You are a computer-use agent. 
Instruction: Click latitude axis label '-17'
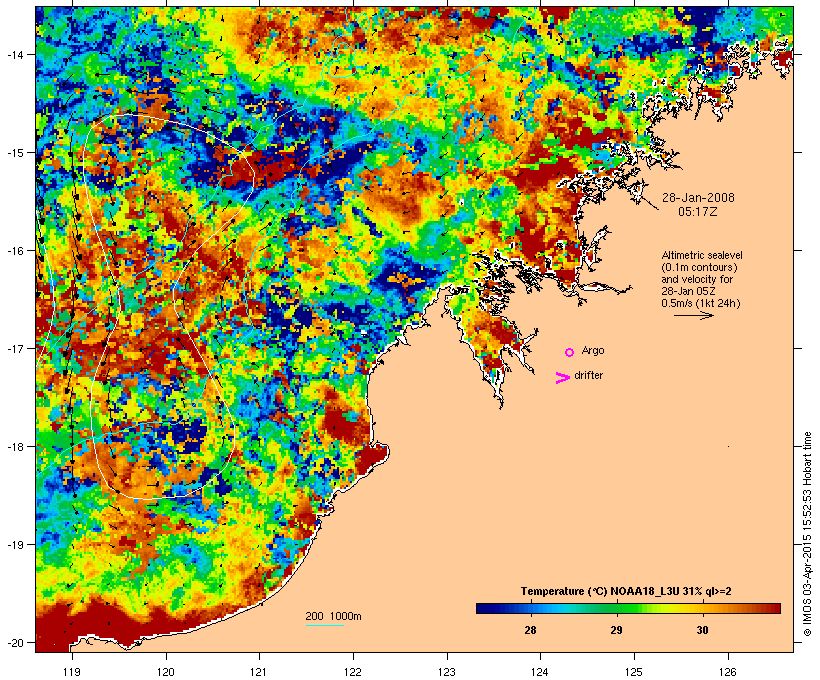point(15,348)
